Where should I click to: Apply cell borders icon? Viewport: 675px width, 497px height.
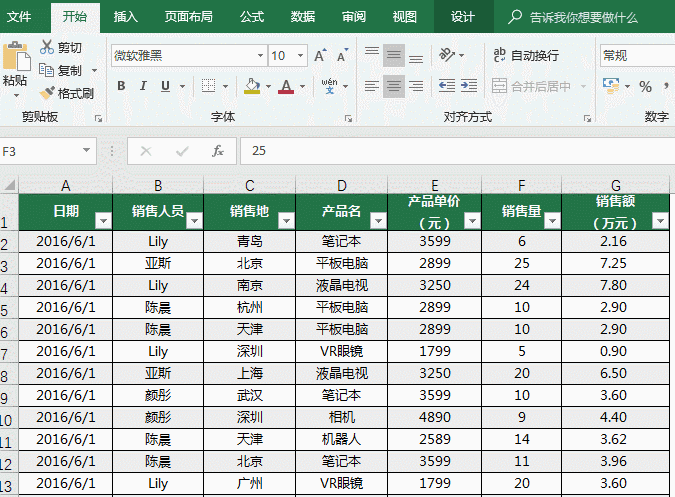(x=208, y=86)
